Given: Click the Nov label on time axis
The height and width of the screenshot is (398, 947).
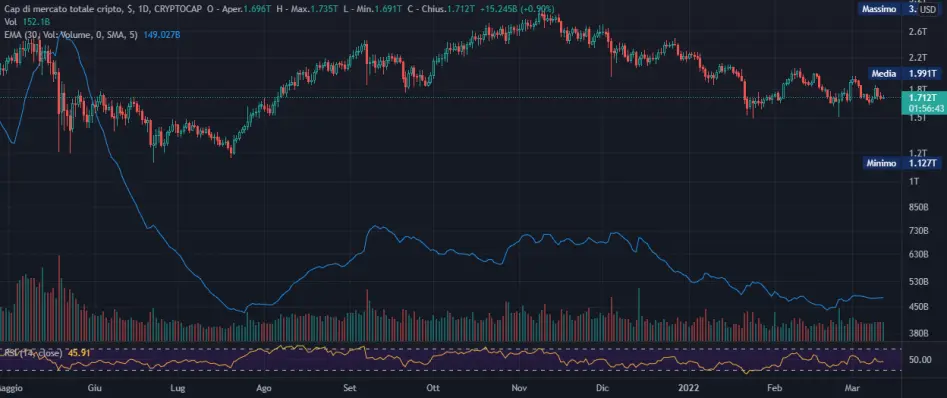Looking at the screenshot, I should (520, 387).
